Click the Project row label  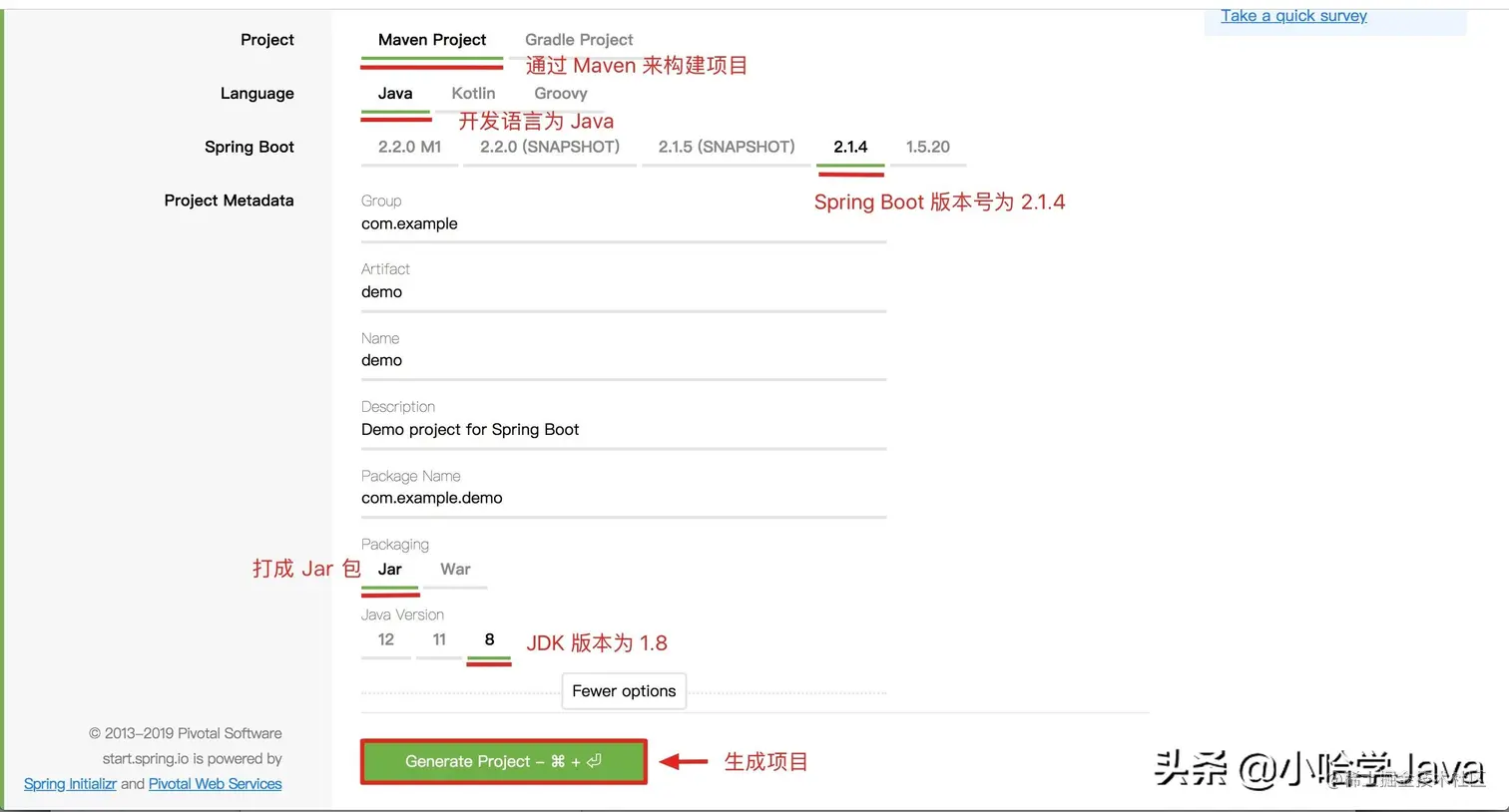[x=267, y=40]
